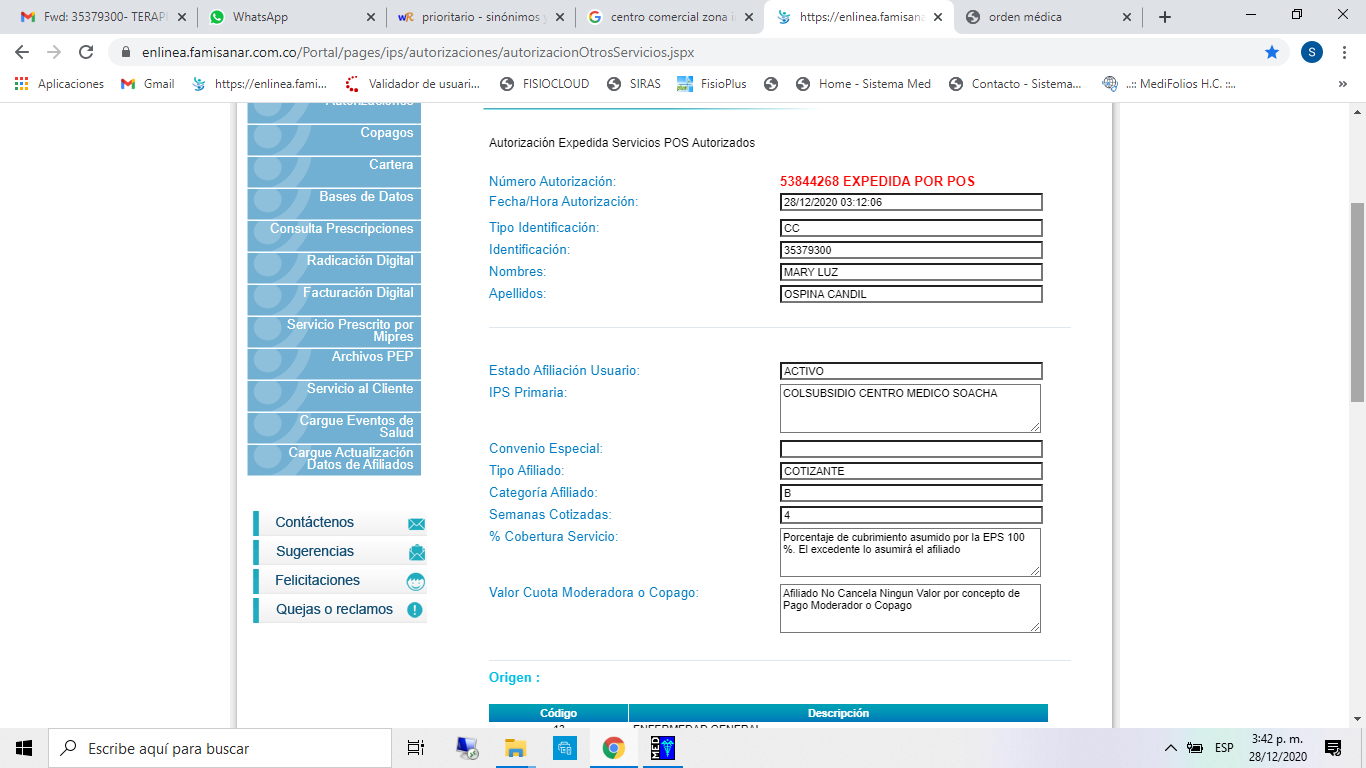
Task: Click the Convenio Especial input field
Action: pos(910,449)
